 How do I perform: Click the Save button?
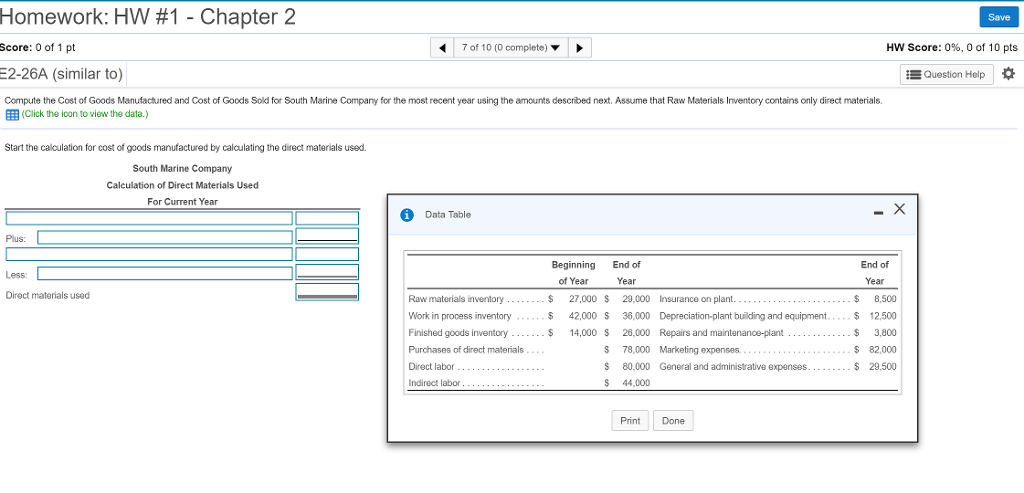click(x=999, y=18)
